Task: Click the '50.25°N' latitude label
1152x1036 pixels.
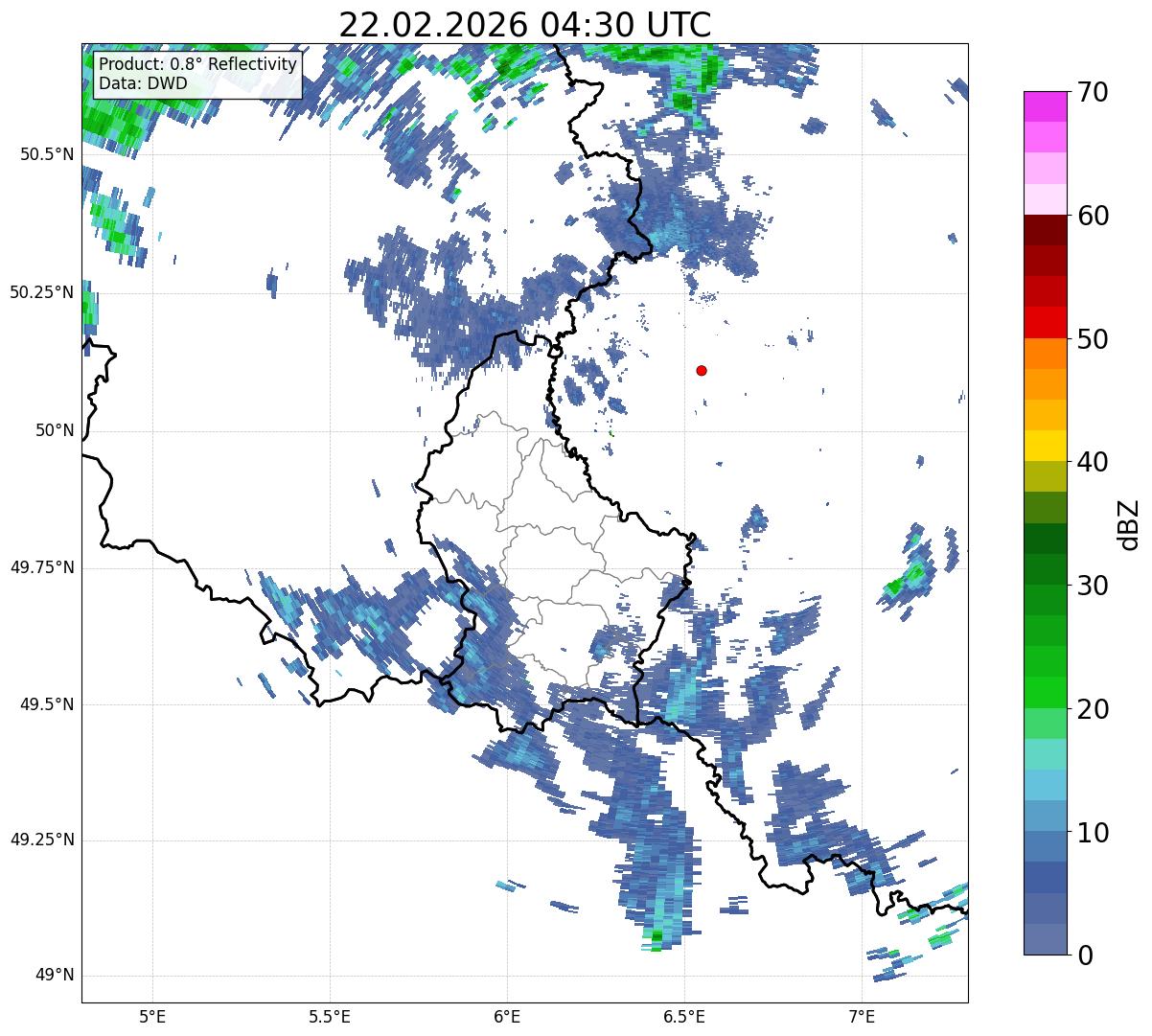Action: coord(42,292)
